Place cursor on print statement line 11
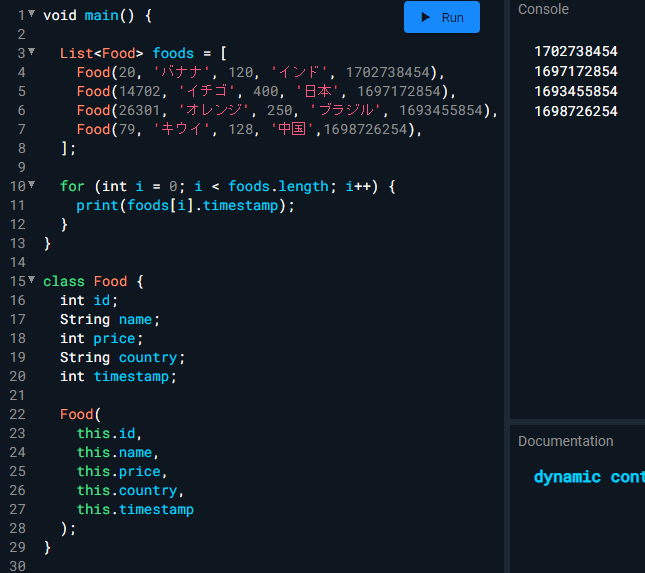The width and height of the screenshot is (645, 573). click(x=185, y=205)
